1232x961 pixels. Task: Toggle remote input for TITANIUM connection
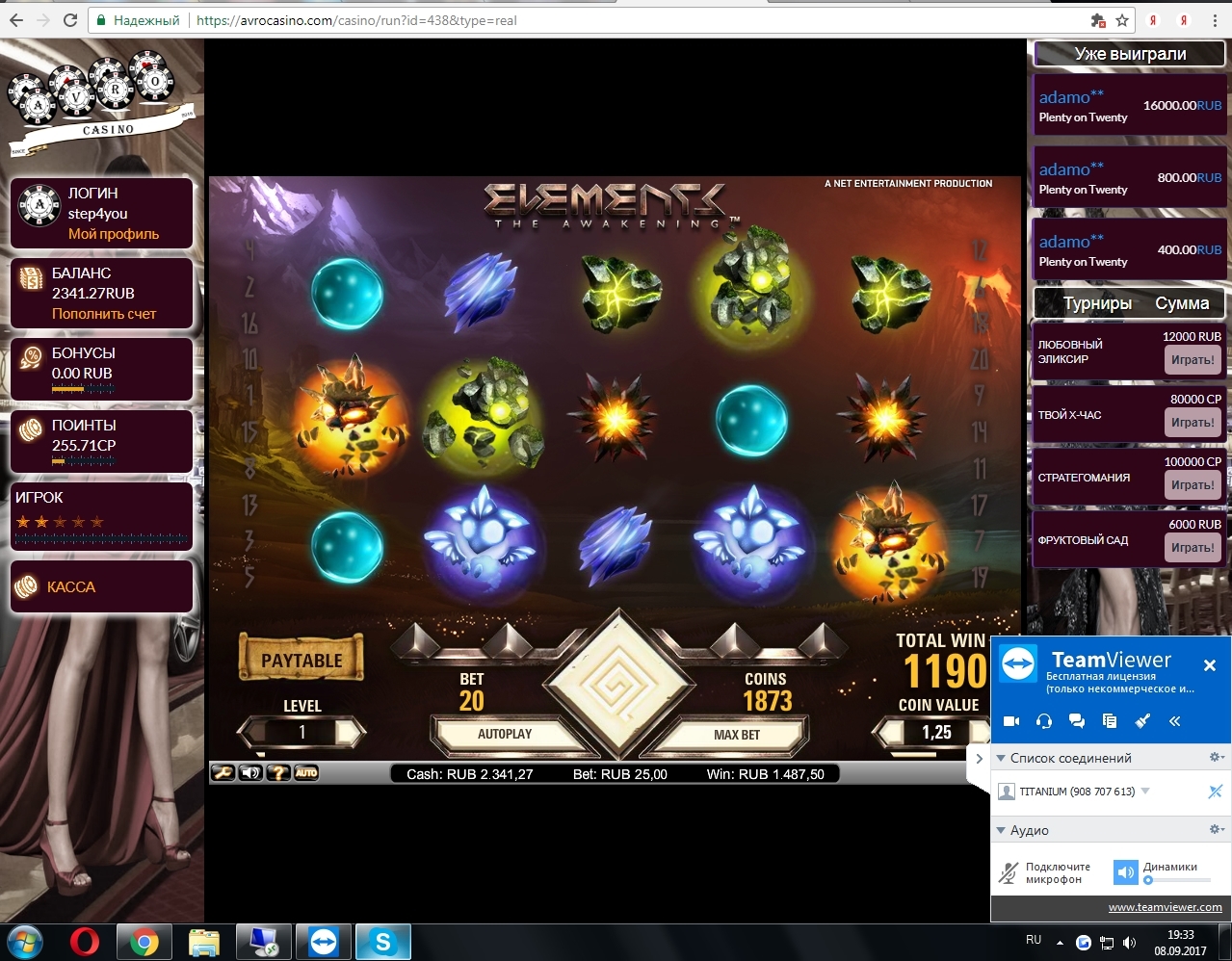[1215, 792]
